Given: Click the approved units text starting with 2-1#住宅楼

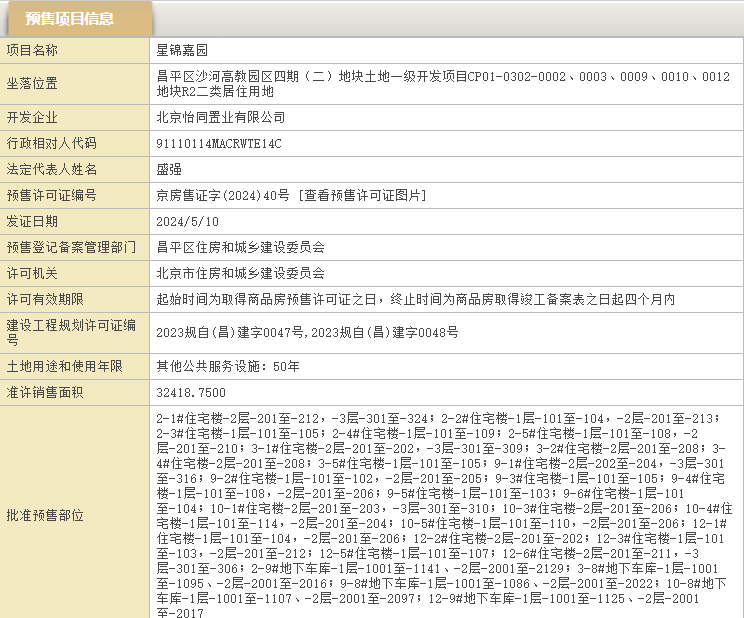Looking at the screenshot, I should pyautogui.click(x=445, y=515).
